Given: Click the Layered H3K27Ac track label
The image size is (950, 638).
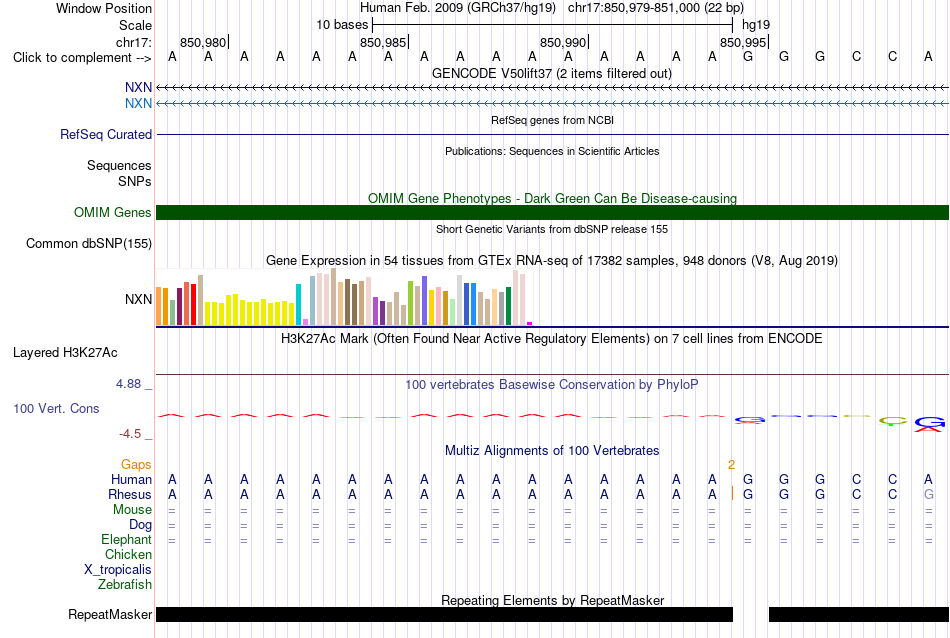Looking at the screenshot, I should pos(65,353).
